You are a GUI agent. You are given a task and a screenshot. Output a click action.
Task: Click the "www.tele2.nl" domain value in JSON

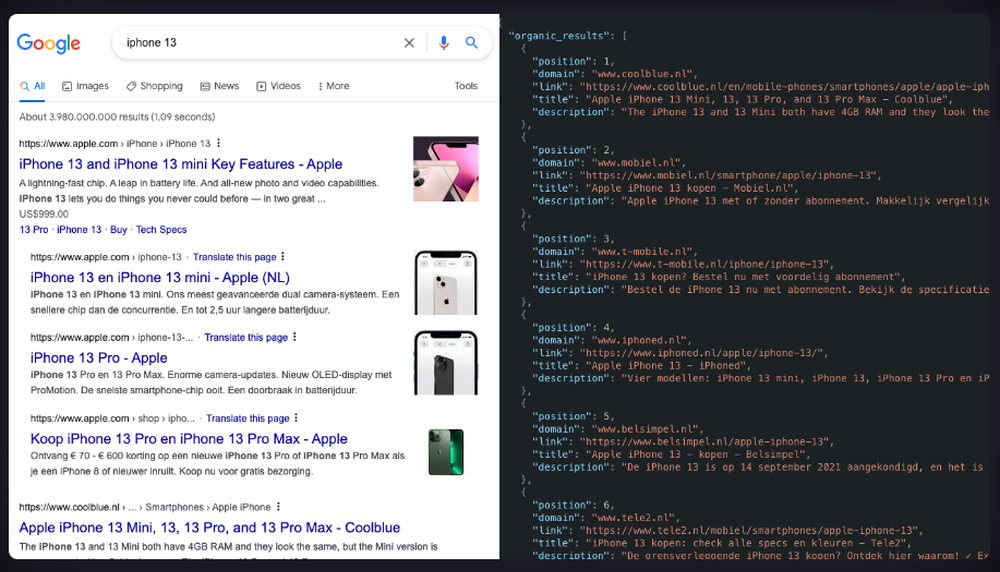click(634, 518)
